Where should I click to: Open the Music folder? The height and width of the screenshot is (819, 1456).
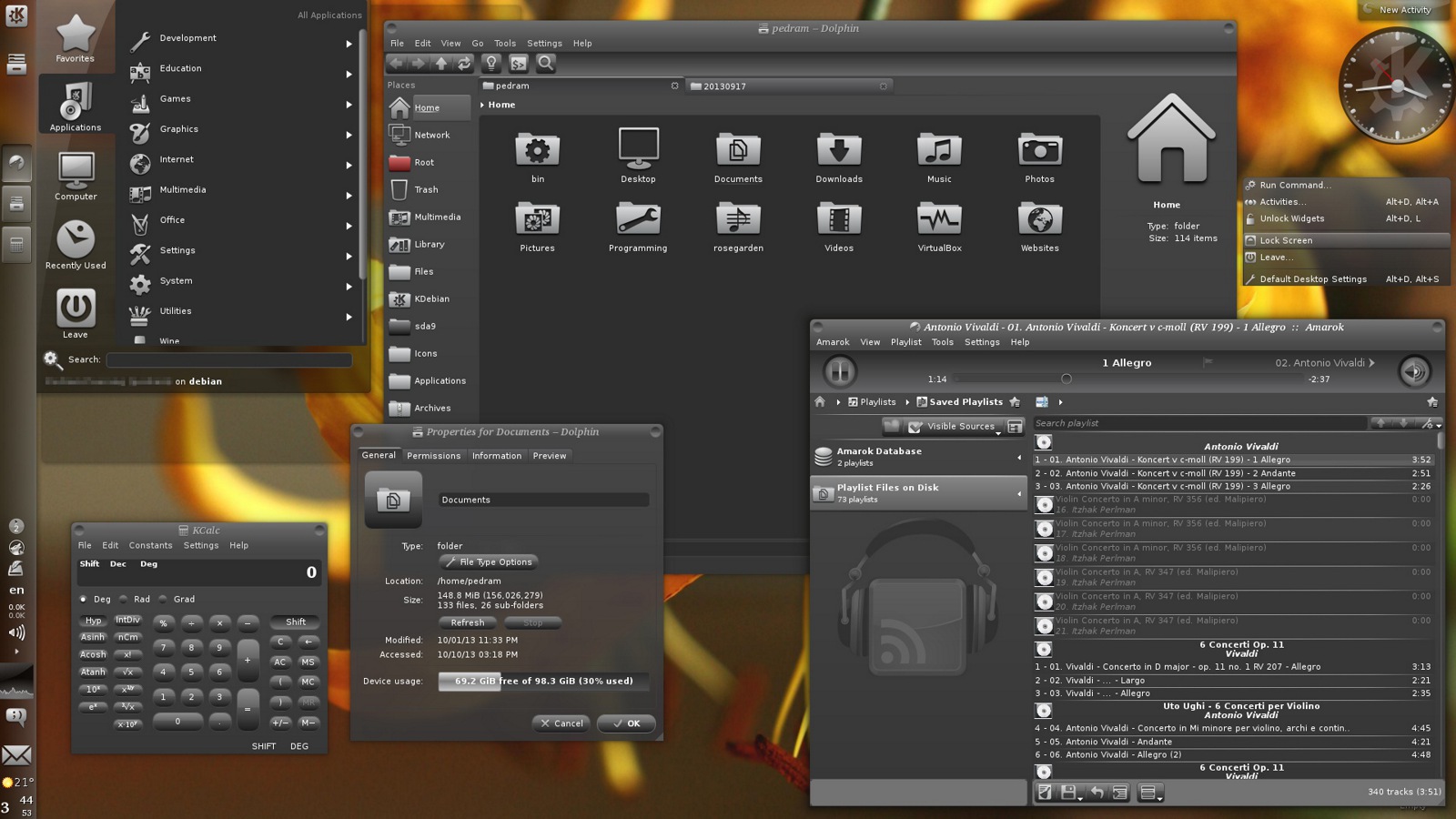[939, 157]
